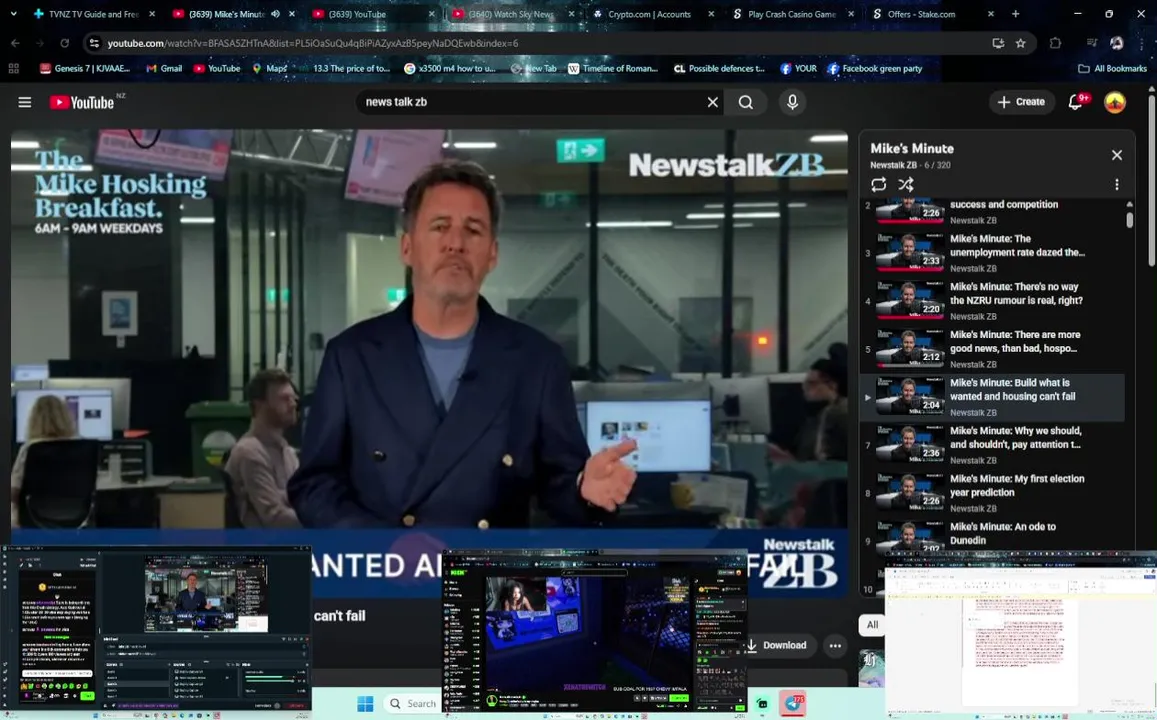Click the install/cast icon in address bar
Viewport: 1157px width, 720px height.
pos(998,44)
